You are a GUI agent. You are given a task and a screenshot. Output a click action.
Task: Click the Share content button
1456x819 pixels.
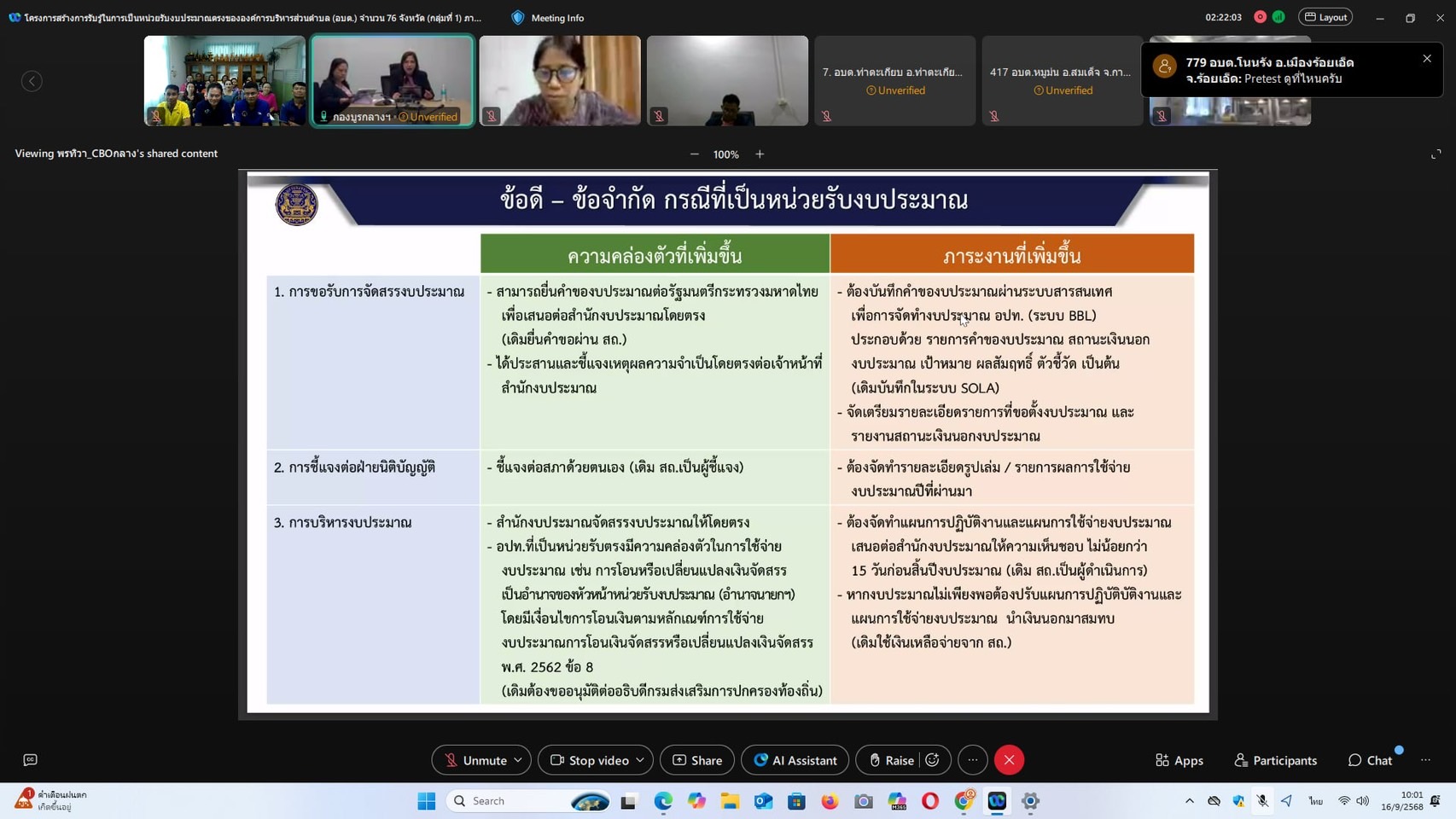click(697, 760)
